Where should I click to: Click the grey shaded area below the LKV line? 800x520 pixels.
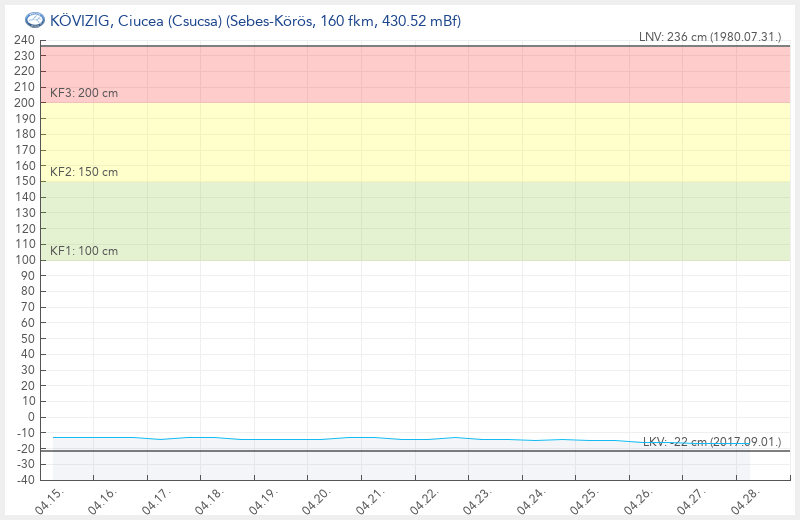pyautogui.click(x=400, y=465)
